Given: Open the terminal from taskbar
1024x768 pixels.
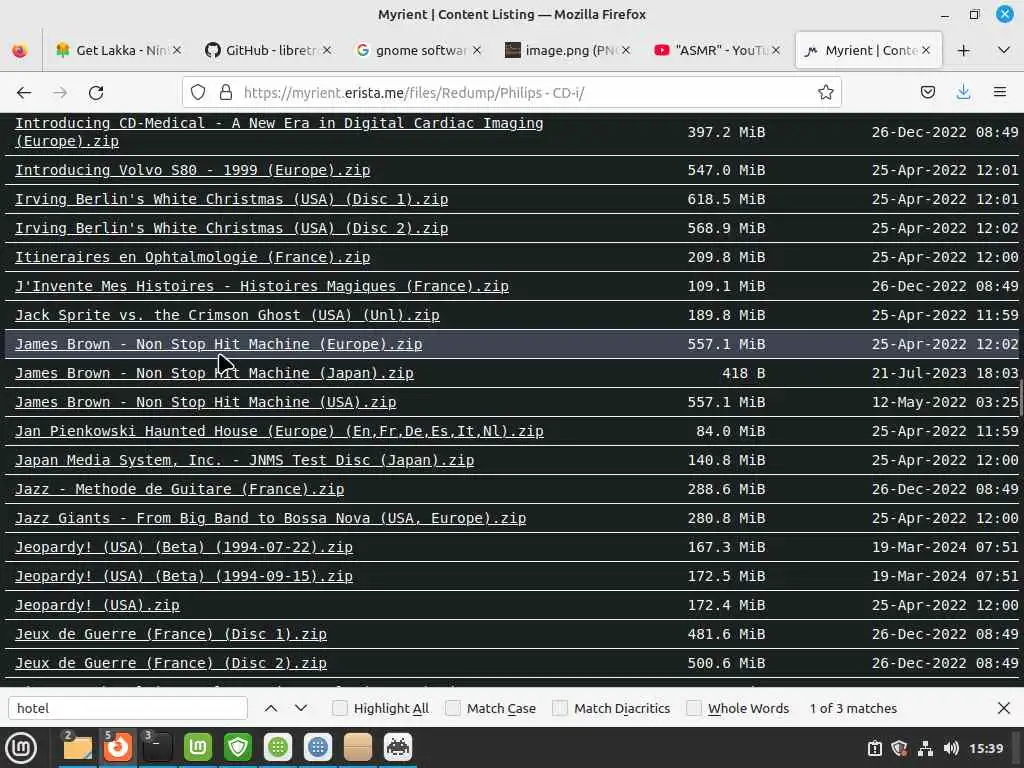Looking at the screenshot, I should tap(157, 747).
